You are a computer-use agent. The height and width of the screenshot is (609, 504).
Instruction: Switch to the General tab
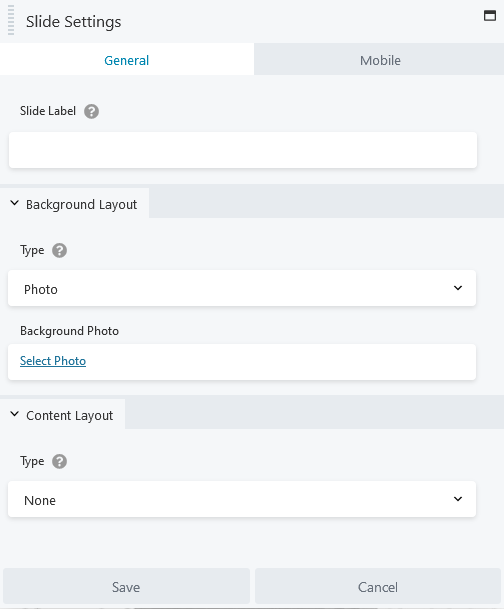[127, 59]
